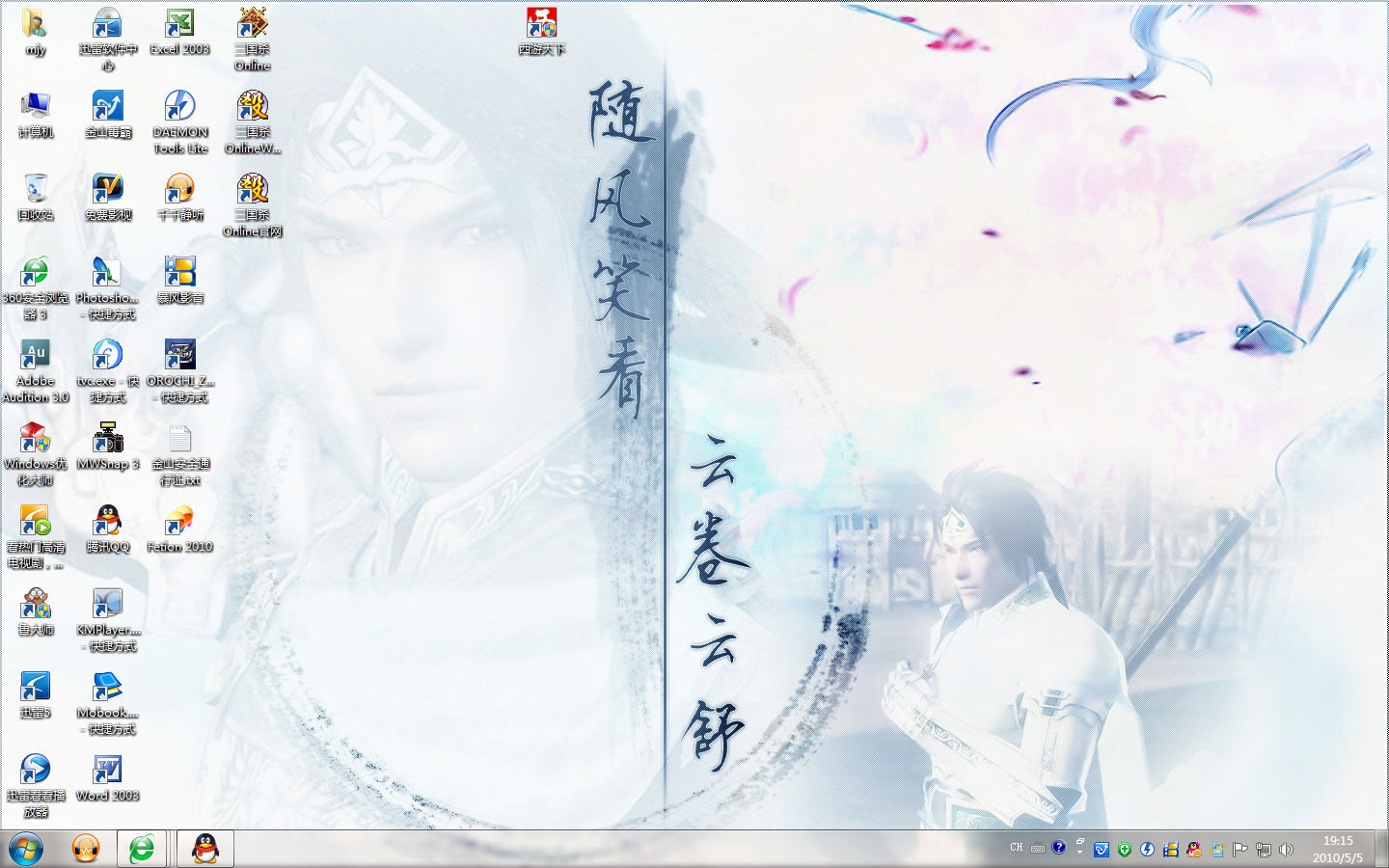Launch 金山毒霸 antivirus shortcut
This screenshot has height=868, width=1389.
[x=107, y=116]
